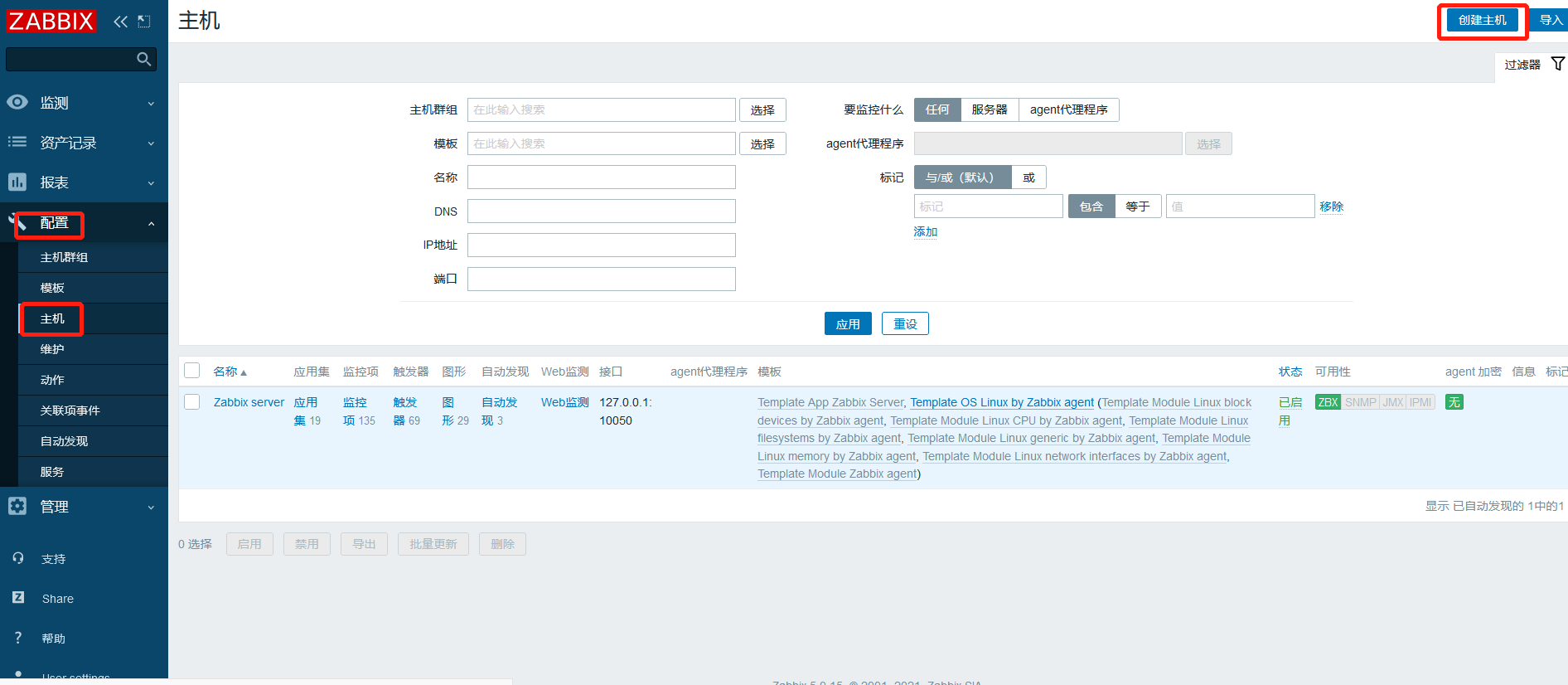Click 导入 button
Screen dimensions: 1568x685
1548,20
